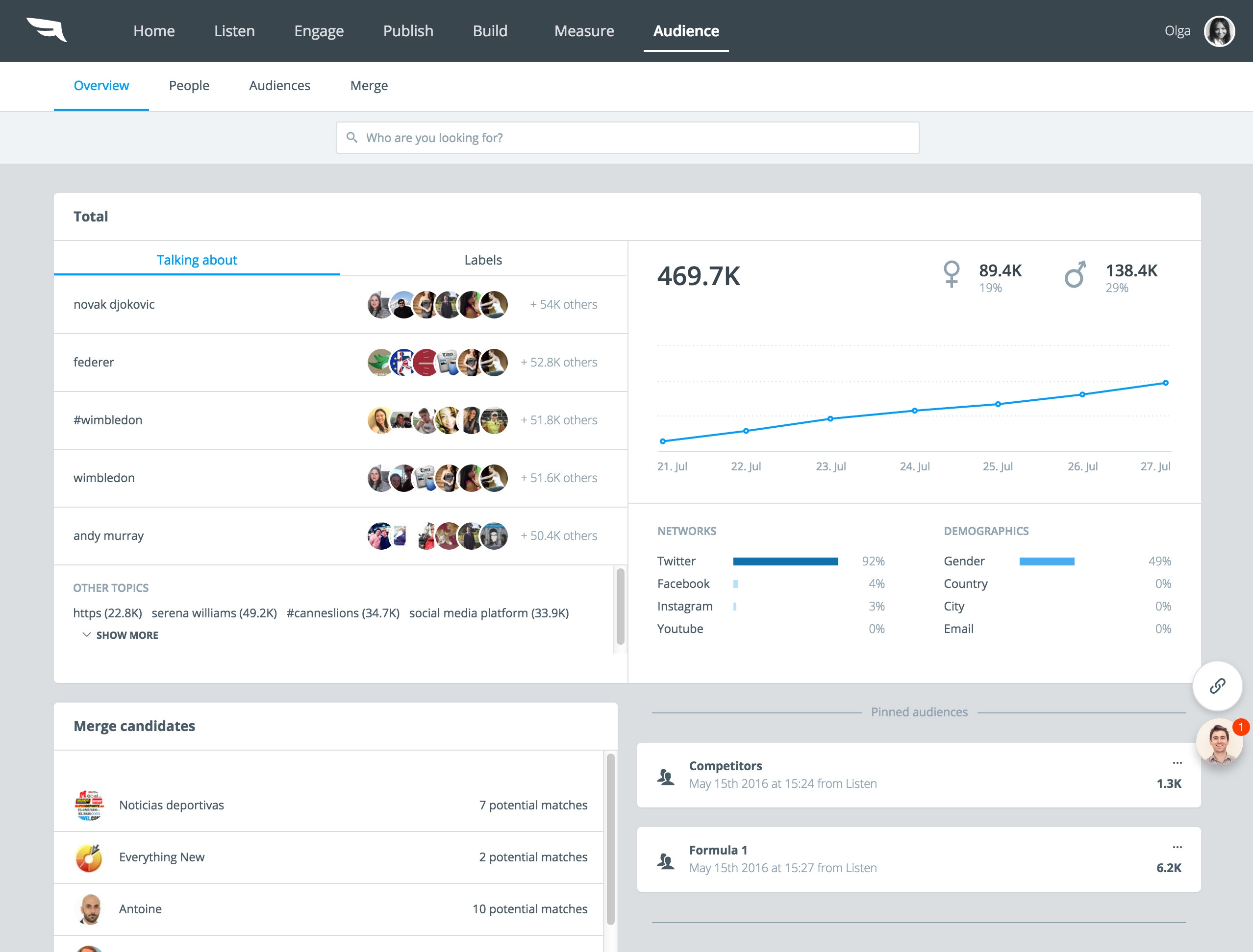Viewport: 1253px width, 952px height.
Task: Open the Measure menu item
Action: tap(584, 30)
